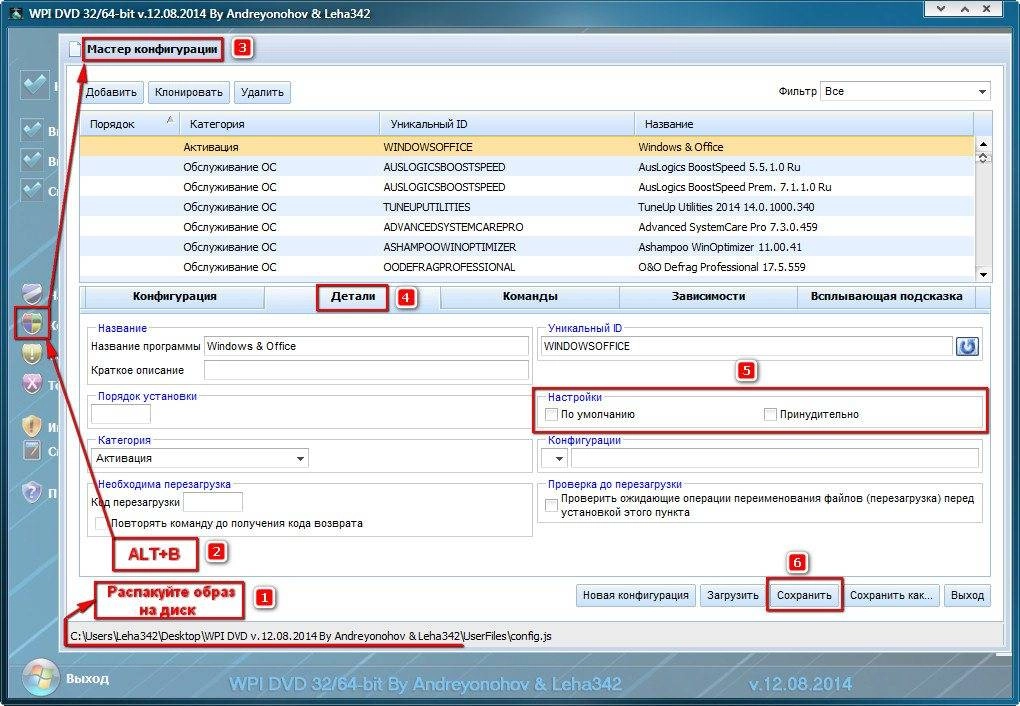
Task: Click the list scrollbar up arrow
Action: click(x=983, y=144)
